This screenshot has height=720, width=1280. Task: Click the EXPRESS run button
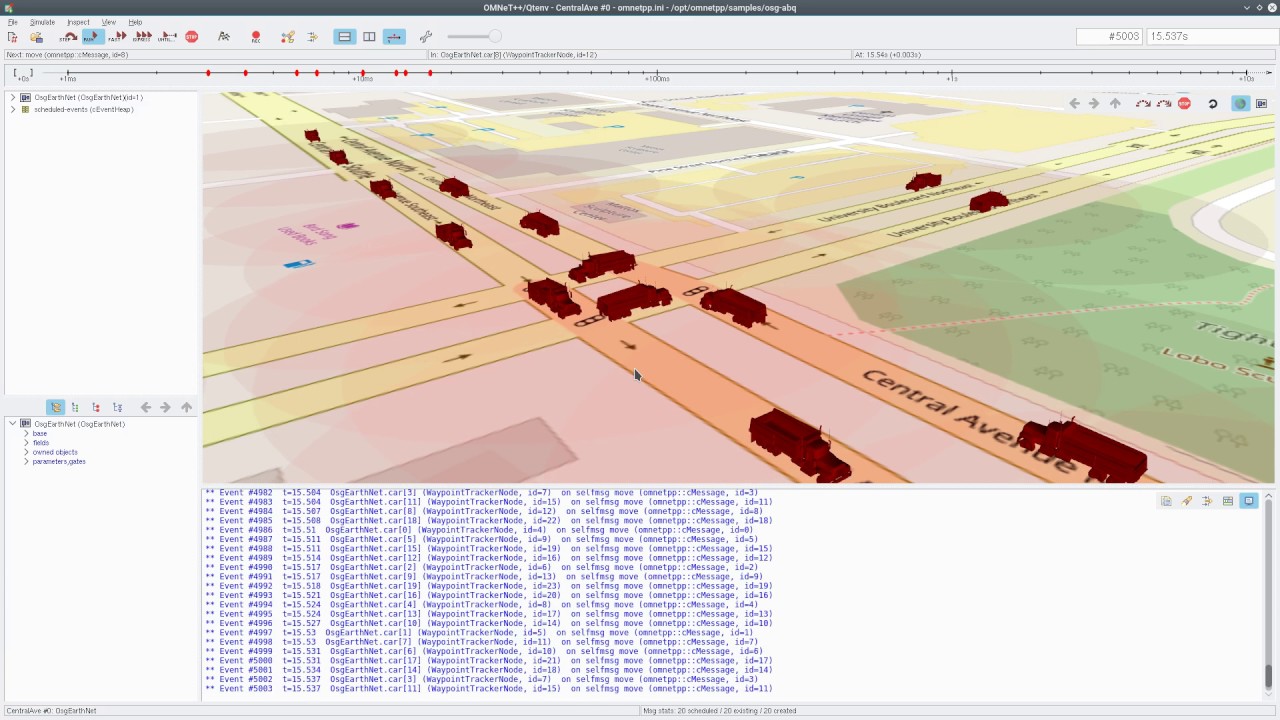[142, 37]
